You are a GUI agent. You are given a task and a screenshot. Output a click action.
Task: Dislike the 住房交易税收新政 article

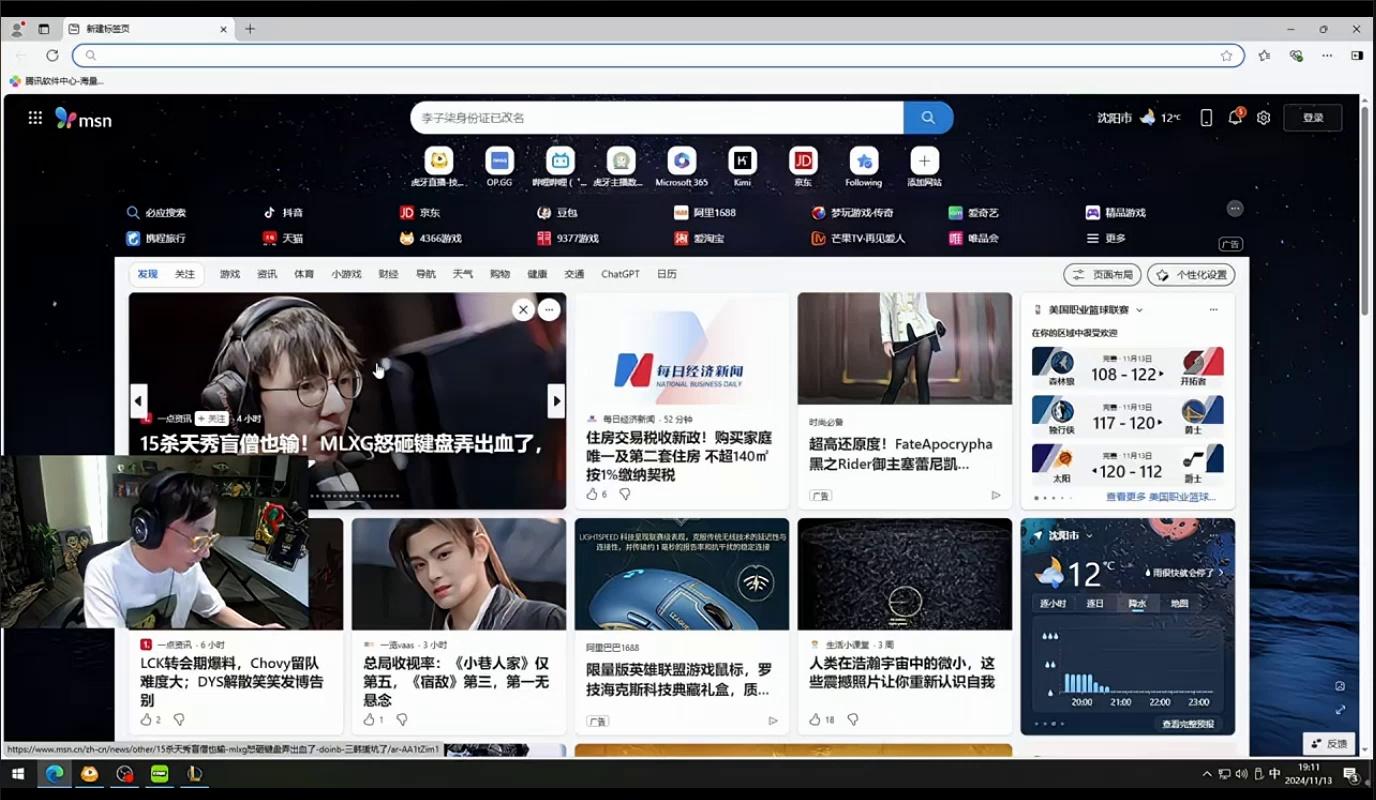625,494
